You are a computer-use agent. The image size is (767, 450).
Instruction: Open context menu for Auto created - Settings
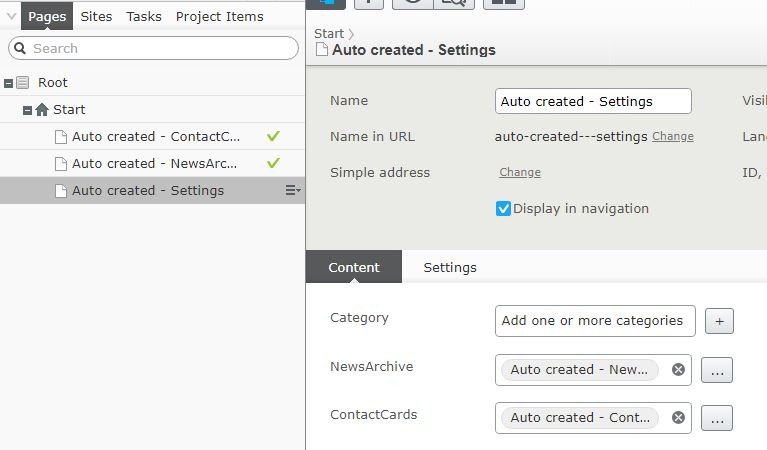pos(292,191)
